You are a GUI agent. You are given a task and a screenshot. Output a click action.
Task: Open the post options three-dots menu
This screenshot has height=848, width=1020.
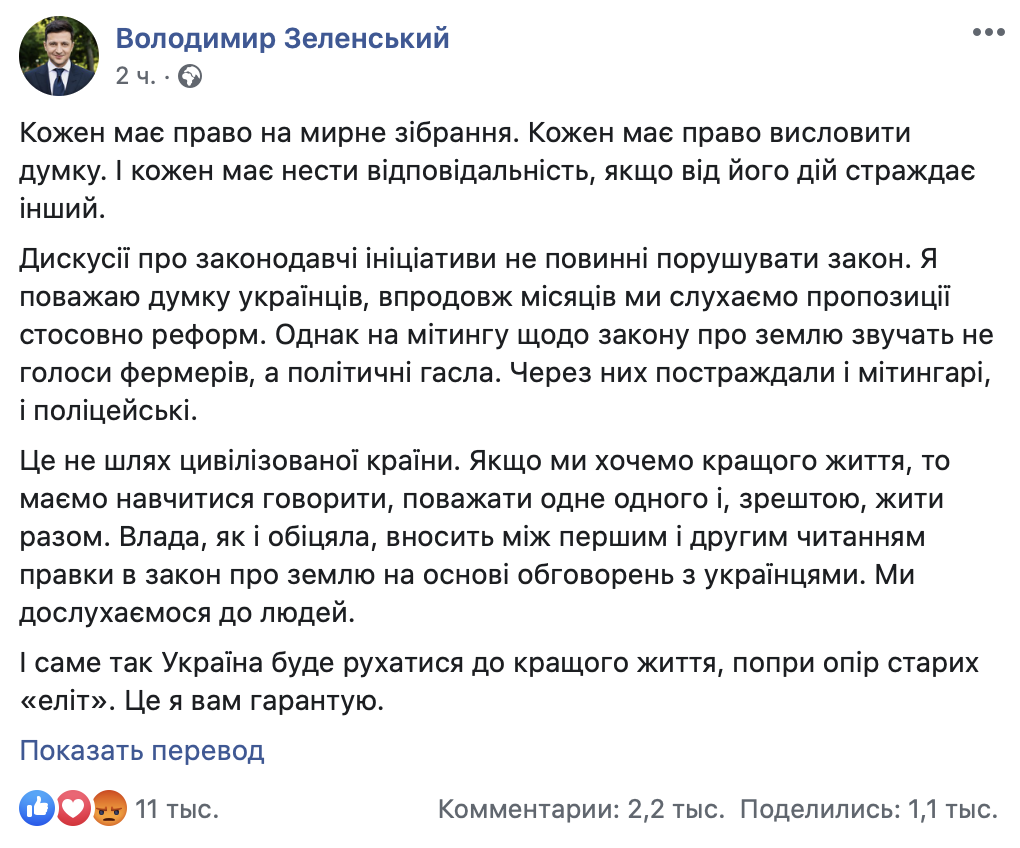[x=987, y=33]
